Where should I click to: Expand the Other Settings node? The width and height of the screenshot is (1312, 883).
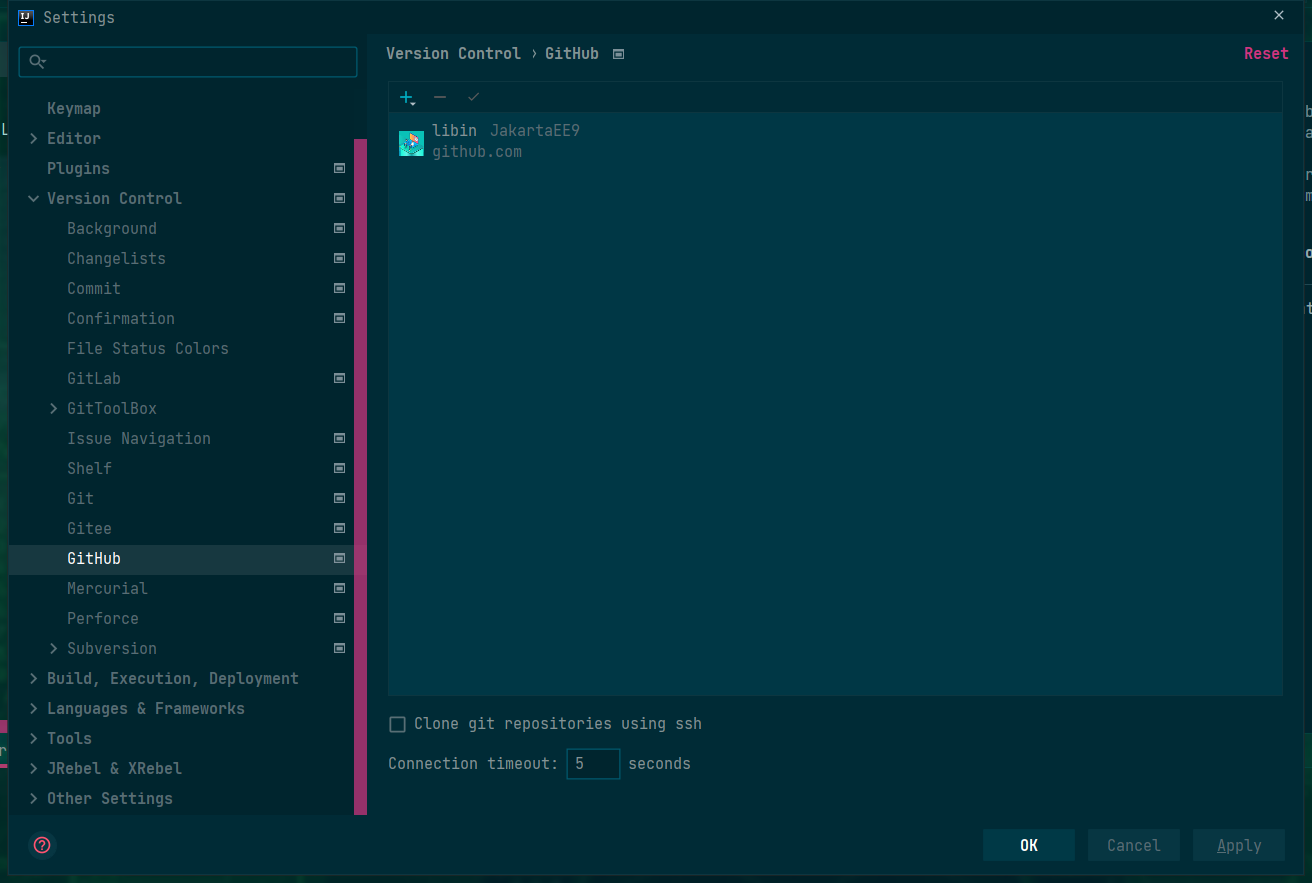34,798
